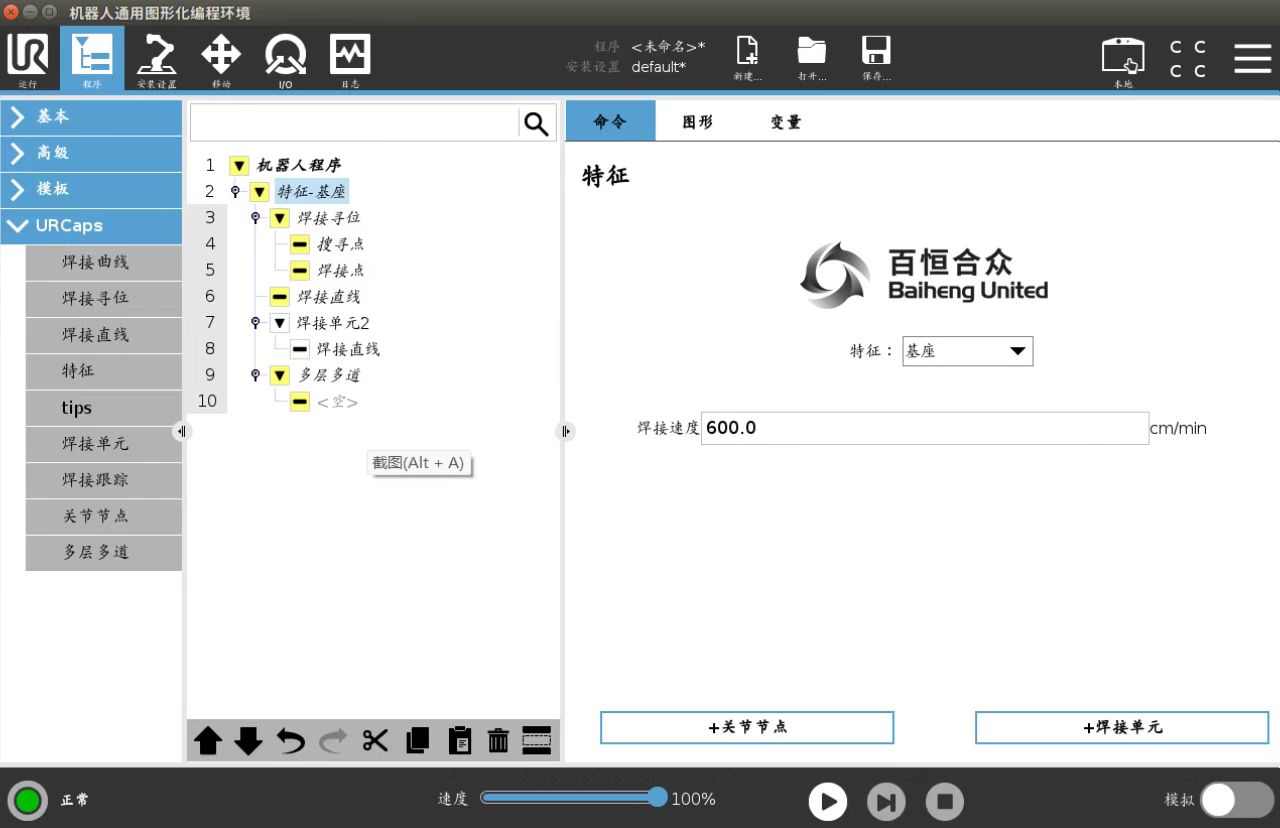Viewport: 1280px width, 828px height.
Task: Select the 焊接点 tree node
Action: (341, 270)
